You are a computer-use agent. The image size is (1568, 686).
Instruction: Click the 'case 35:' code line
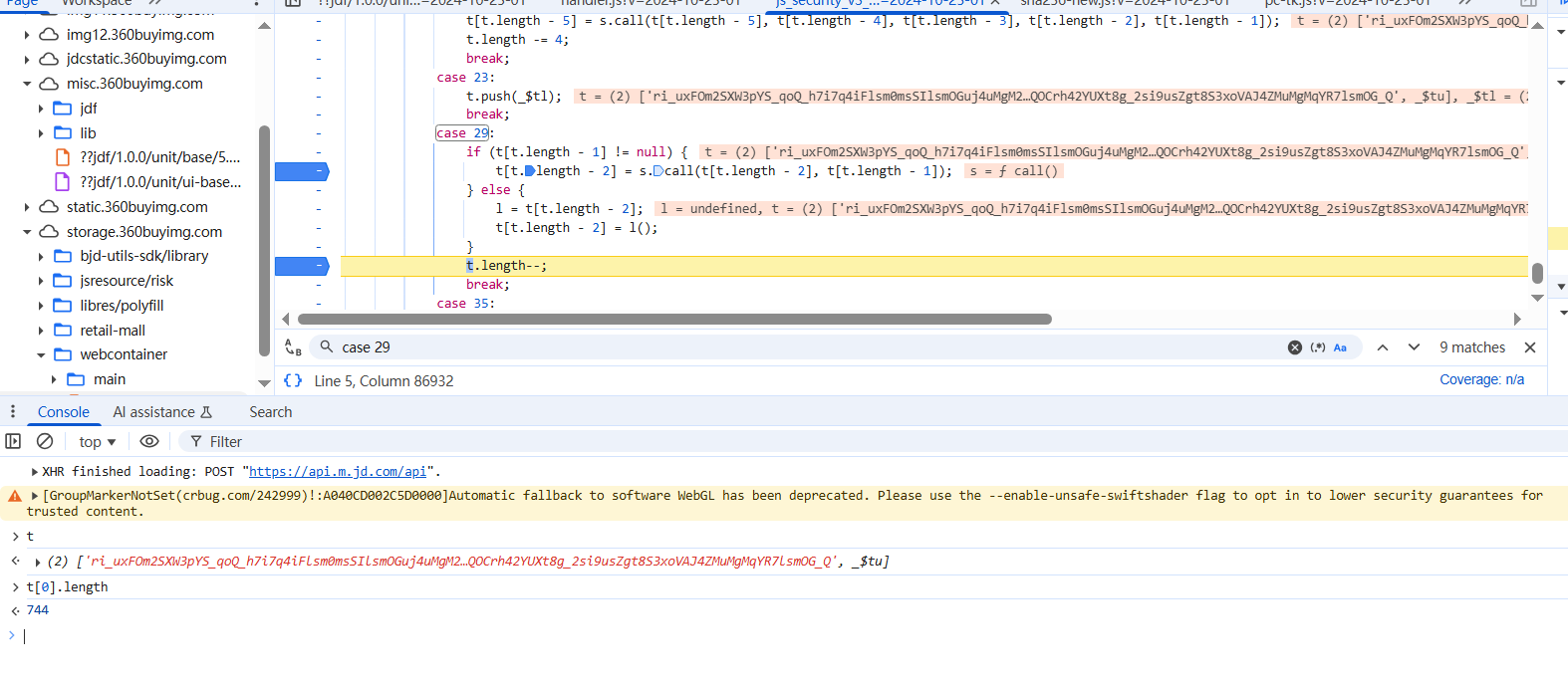(465, 304)
